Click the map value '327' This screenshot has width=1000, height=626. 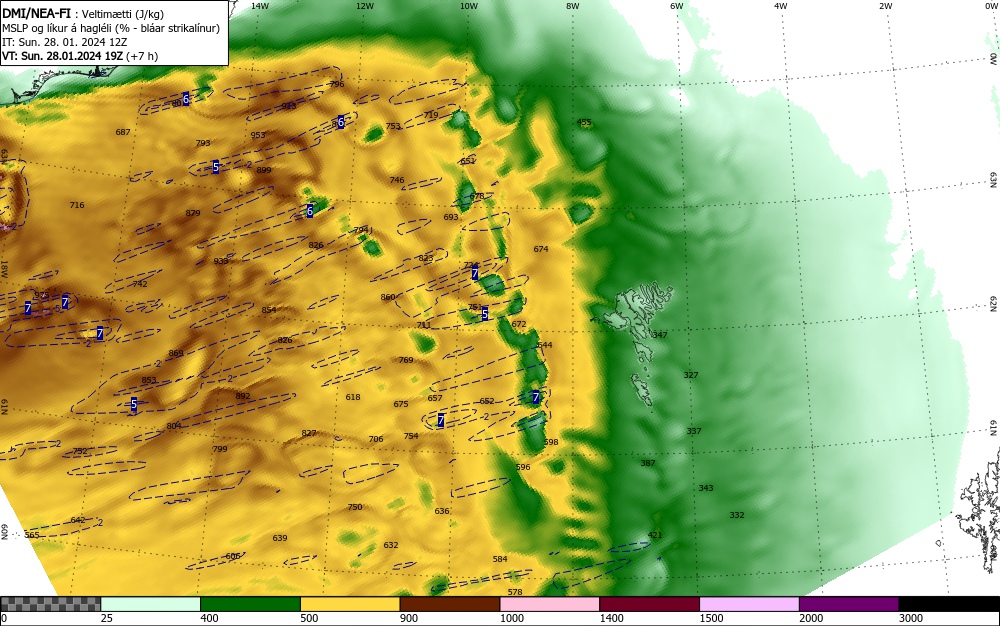[691, 375]
